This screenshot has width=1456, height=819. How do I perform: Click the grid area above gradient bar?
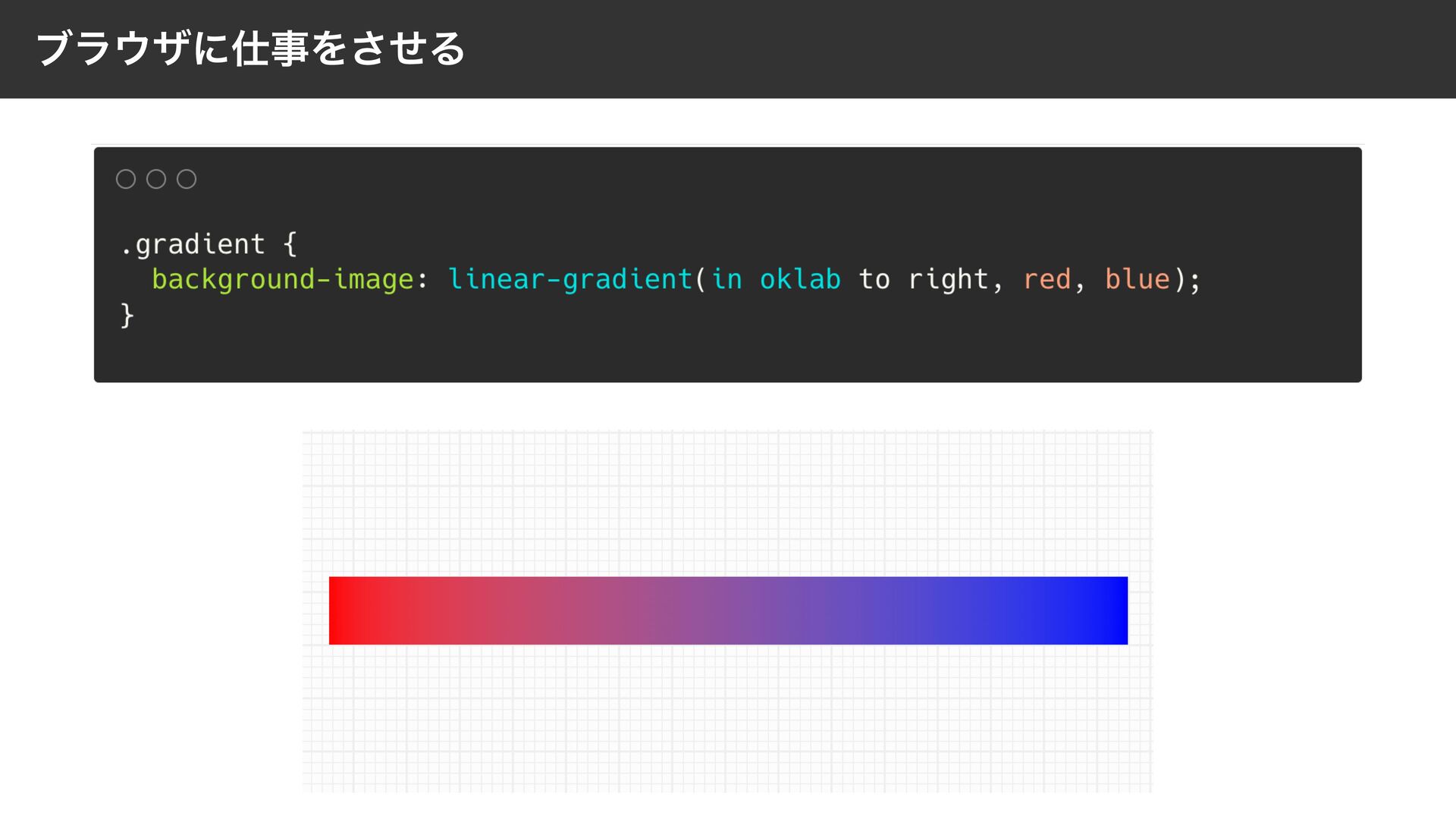(x=728, y=500)
